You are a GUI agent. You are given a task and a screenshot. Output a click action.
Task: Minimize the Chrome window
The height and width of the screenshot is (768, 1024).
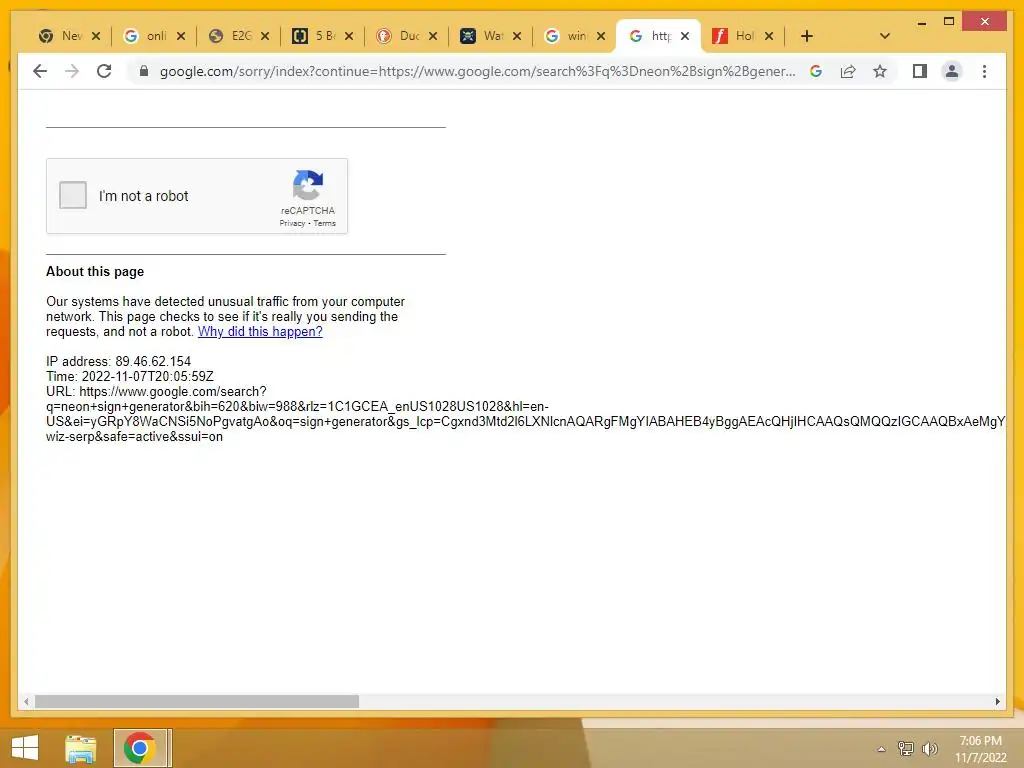921,23
